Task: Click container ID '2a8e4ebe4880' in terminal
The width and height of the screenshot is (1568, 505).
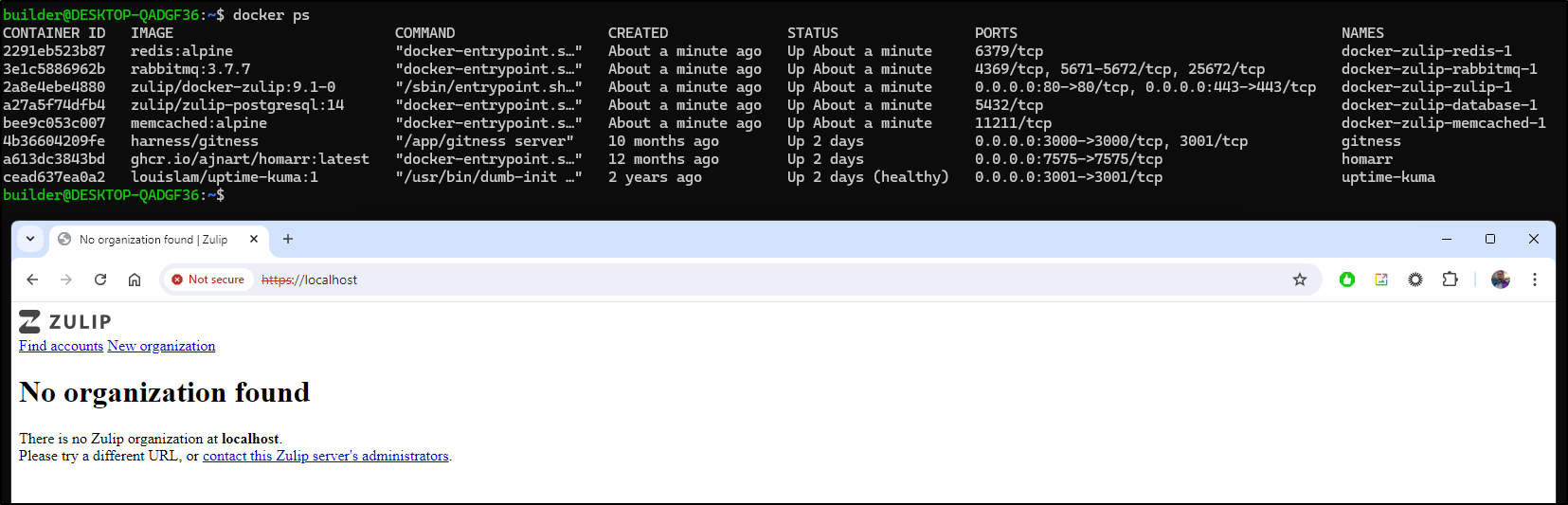Action: pyautogui.click(x=54, y=87)
